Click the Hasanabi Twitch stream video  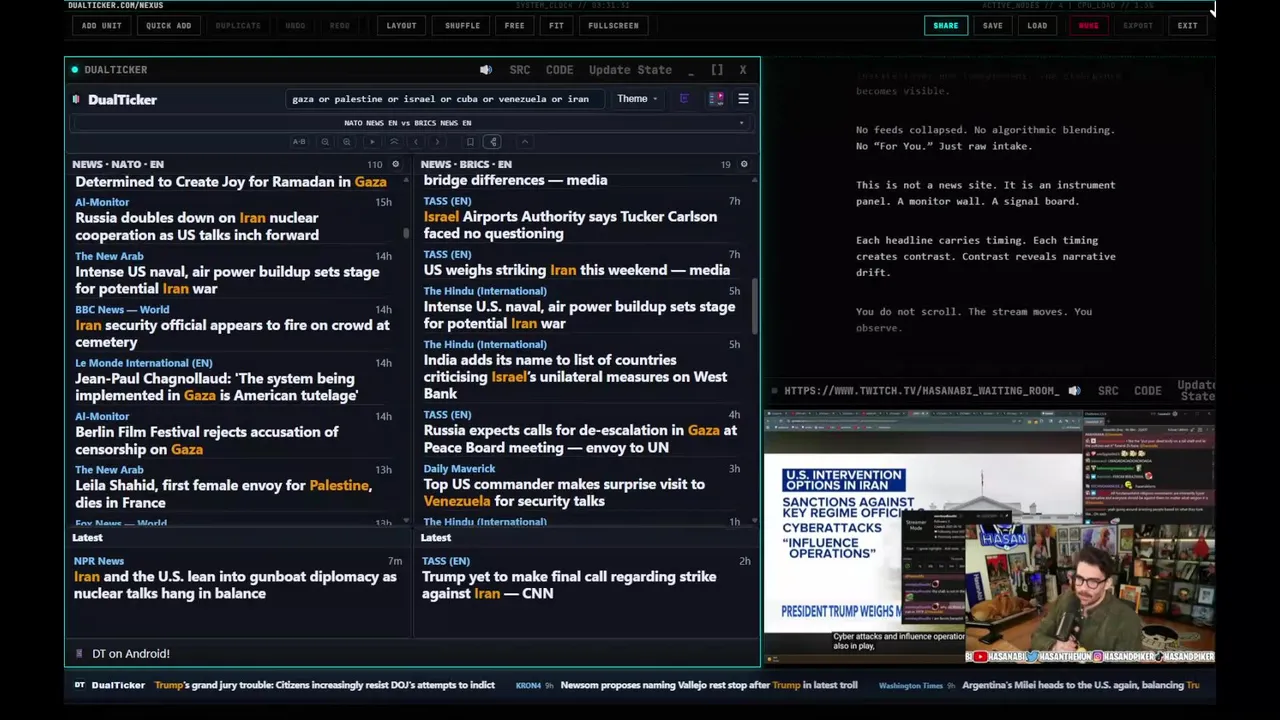pyautogui.click(x=989, y=535)
